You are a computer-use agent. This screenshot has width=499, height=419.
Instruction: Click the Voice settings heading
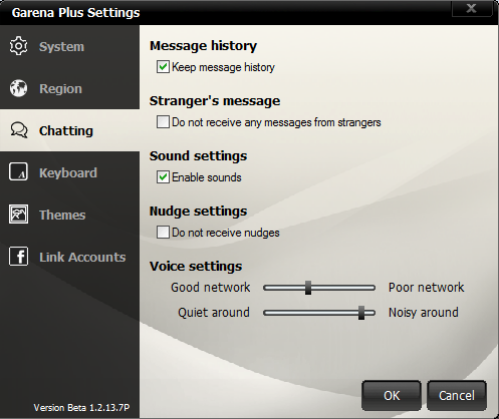point(196,266)
